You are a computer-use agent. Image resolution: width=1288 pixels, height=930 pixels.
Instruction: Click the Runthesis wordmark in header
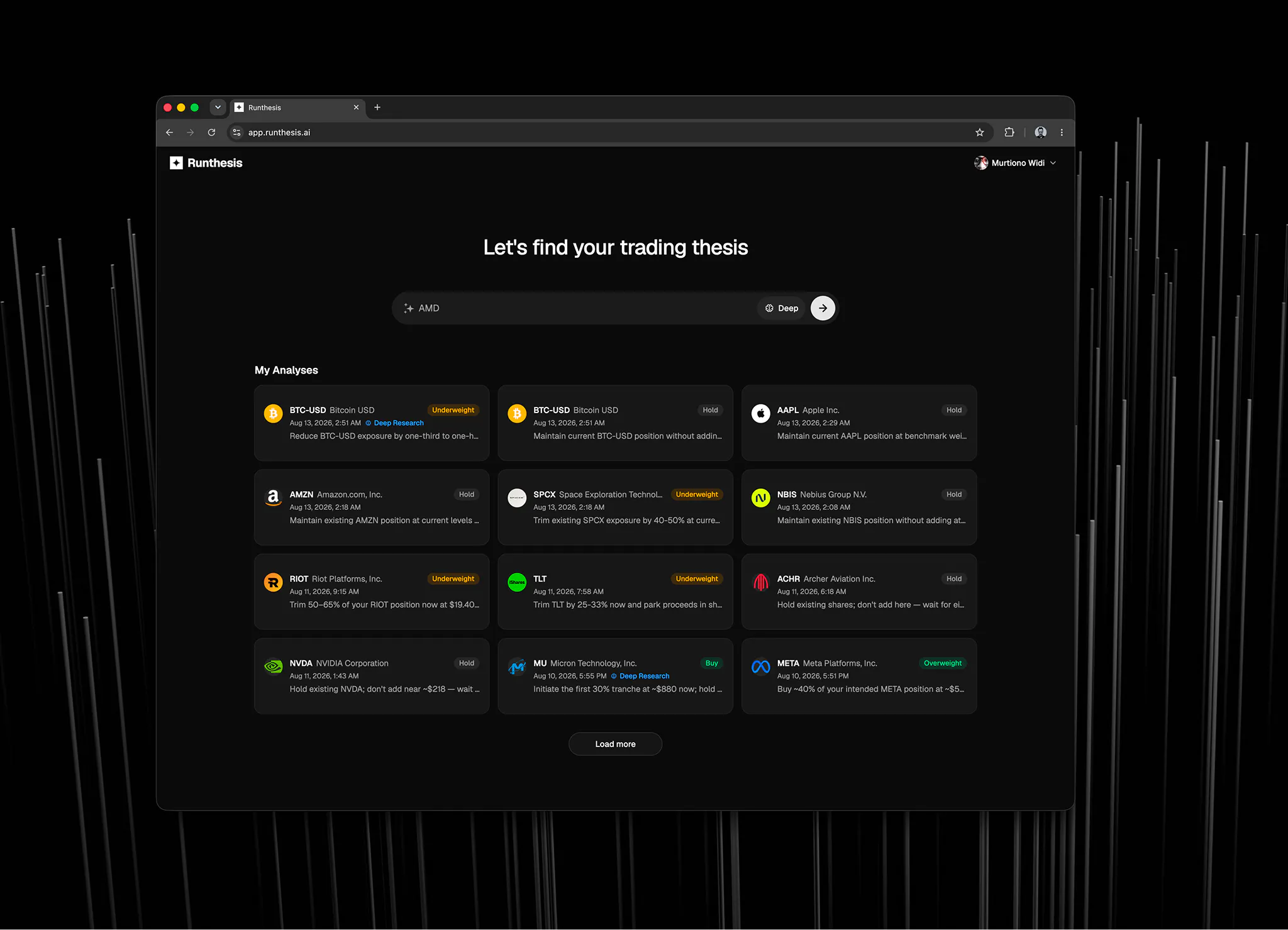(x=215, y=163)
